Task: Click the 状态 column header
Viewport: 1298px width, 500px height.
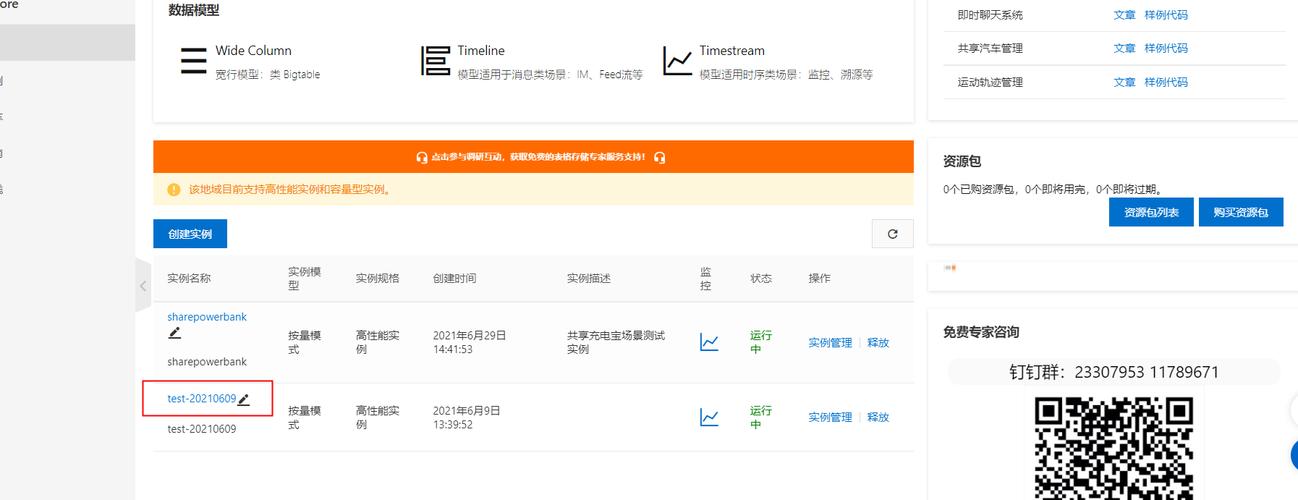Action: point(761,278)
